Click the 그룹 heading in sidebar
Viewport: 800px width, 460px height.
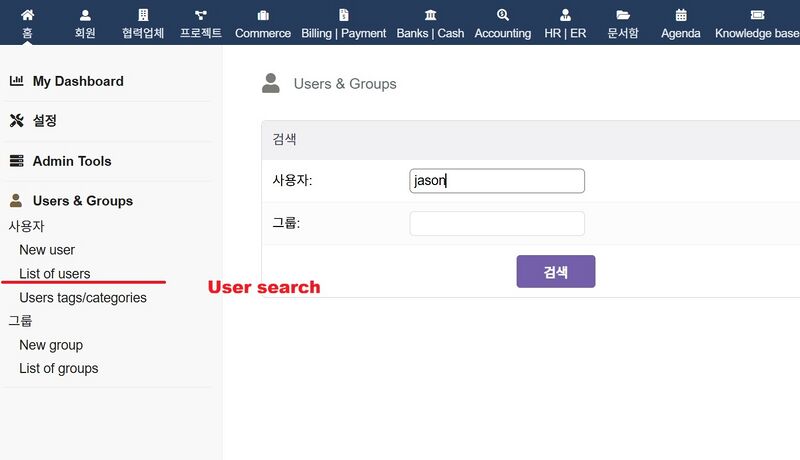20,321
